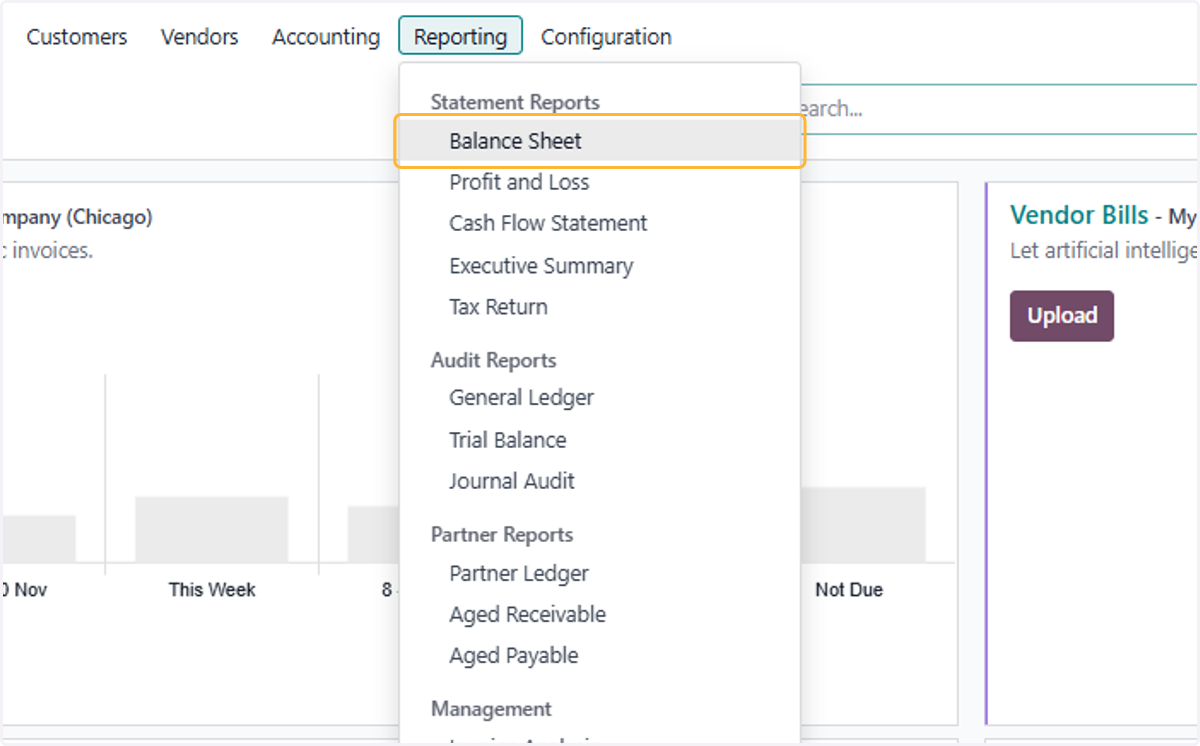Click the 'This Week' axis label
1200x746 pixels.
(212, 590)
